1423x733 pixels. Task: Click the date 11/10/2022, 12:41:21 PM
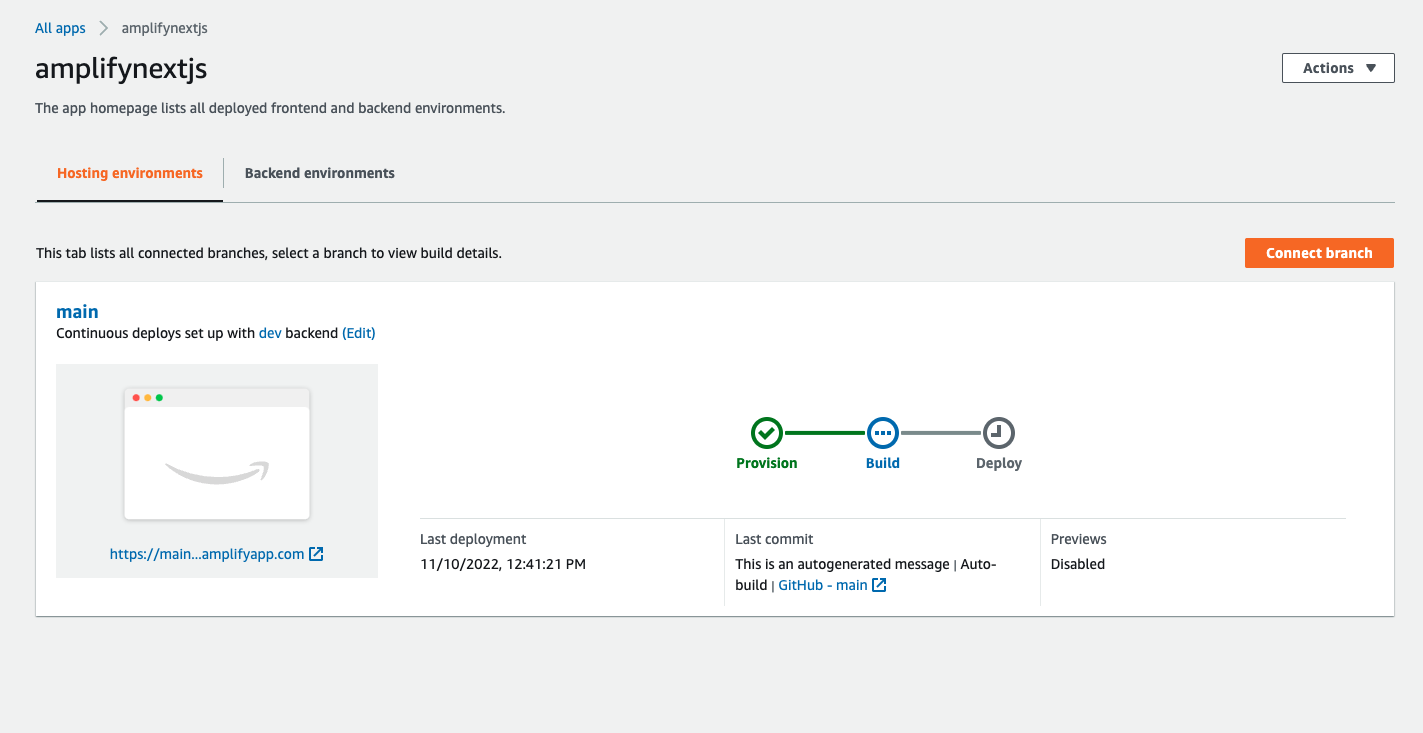[x=503, y=564]
